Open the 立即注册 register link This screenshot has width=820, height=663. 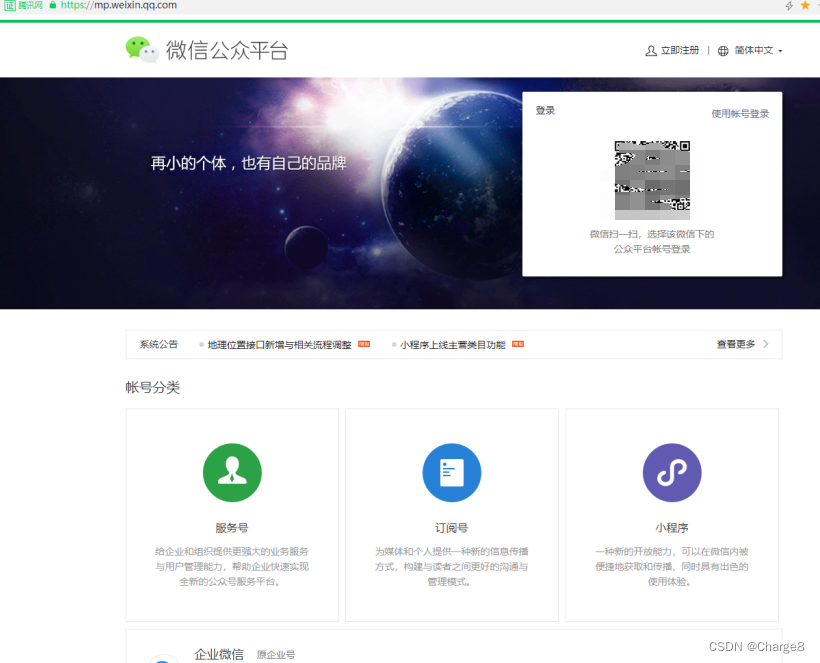coord(679,50)
